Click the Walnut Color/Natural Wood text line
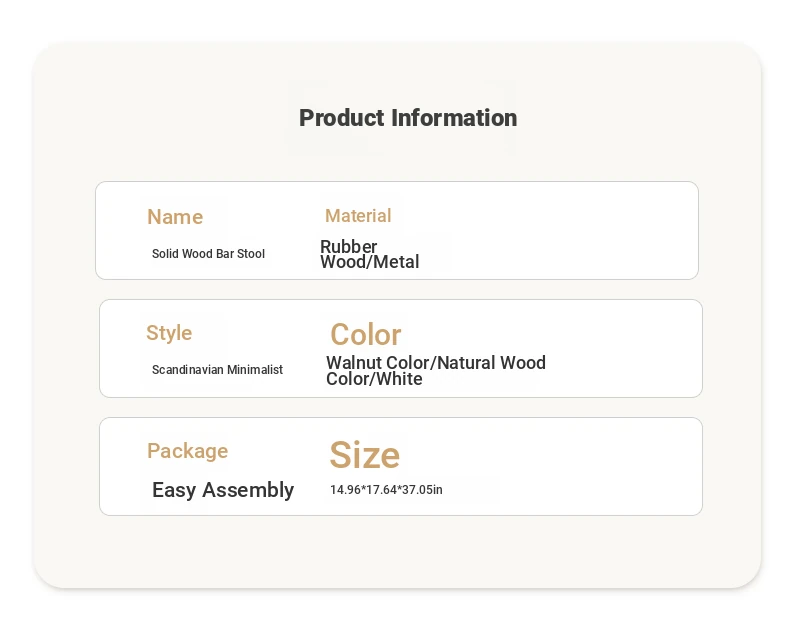 pyautogui.click(x=436, y=363)
